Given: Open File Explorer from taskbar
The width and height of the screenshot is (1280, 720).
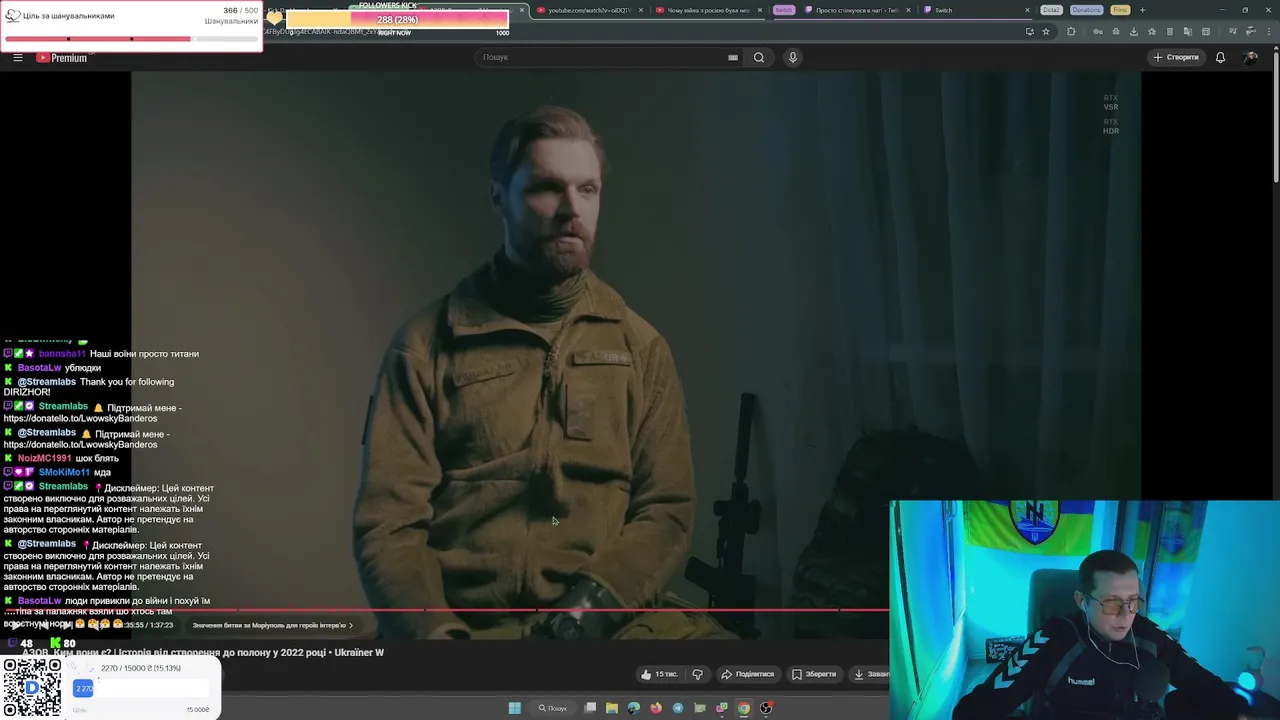Looking at the screenshot, I should coord(612,708).
